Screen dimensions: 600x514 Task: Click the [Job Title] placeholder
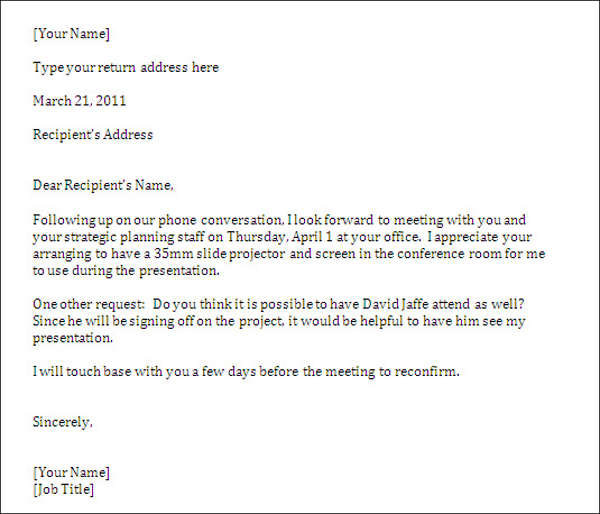(63, 489)
